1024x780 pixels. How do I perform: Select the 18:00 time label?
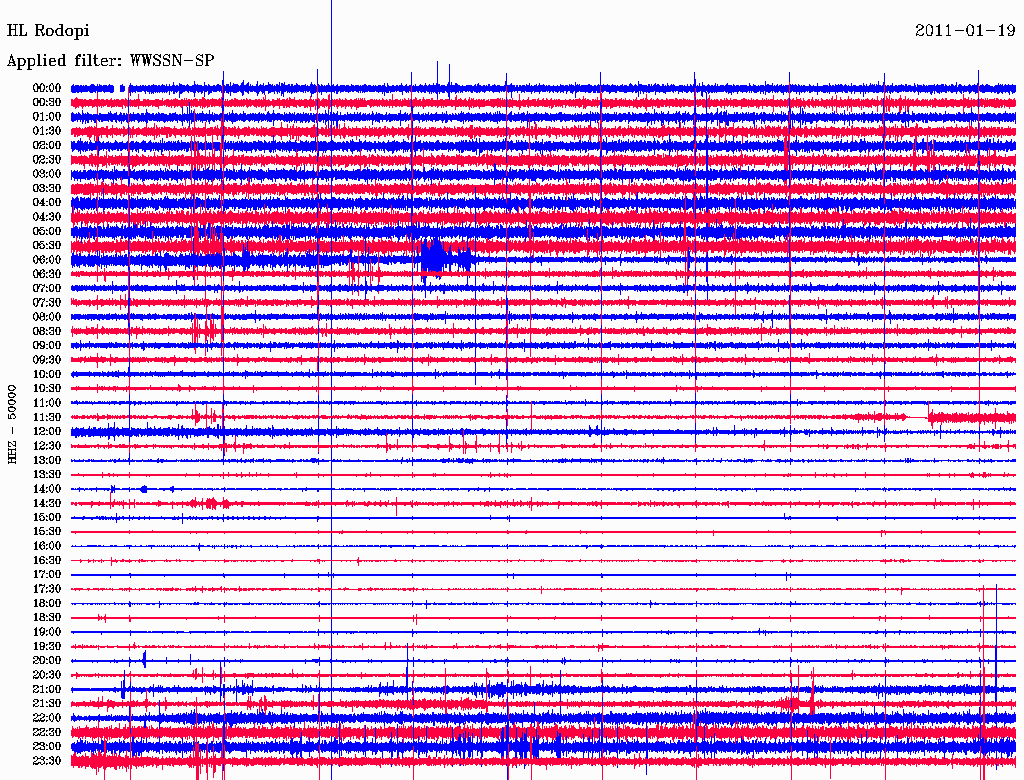(47, 604)
